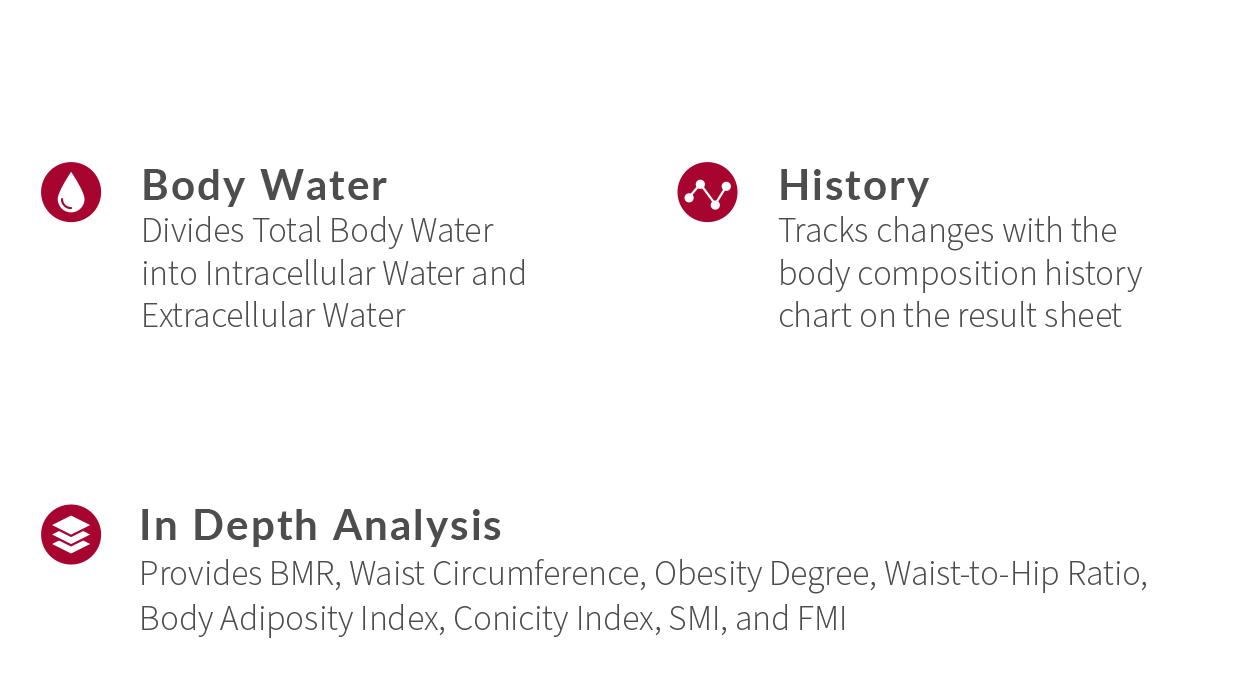Click the term "FMI" ending the description
The width and height of the screenshot is (1241, 686).
(x=822, y=618)
